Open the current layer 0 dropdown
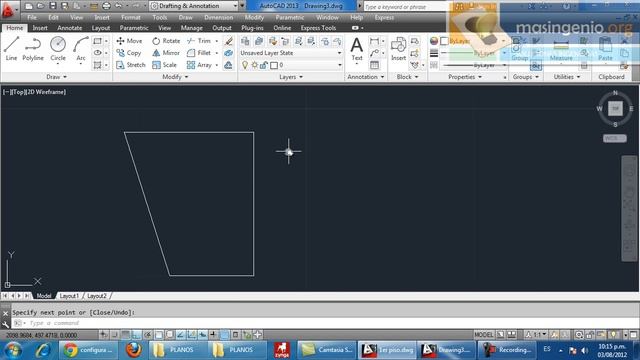Screen dimensions: 640x360 pos(340,65)
